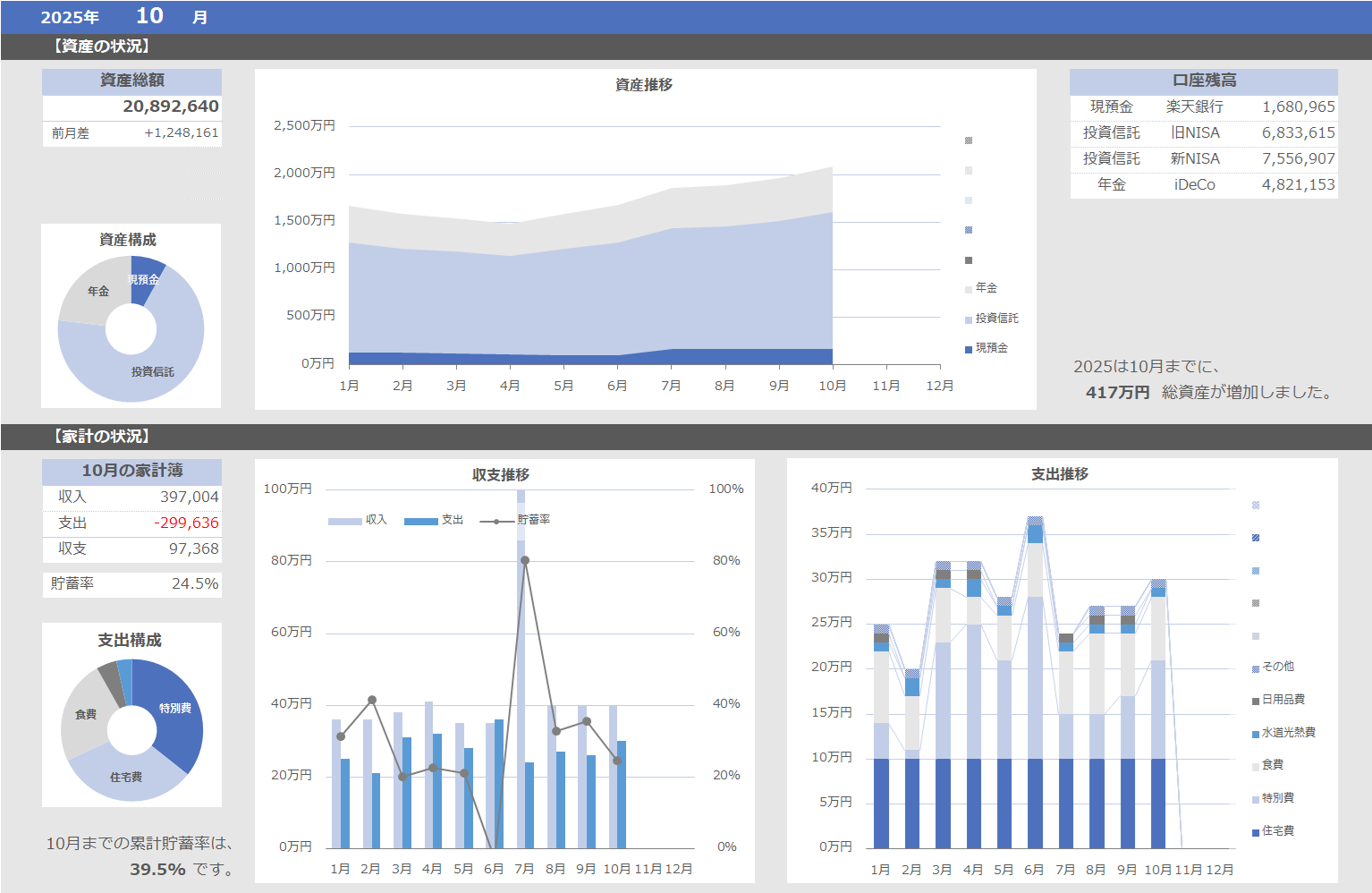
Task: Select the month cell showing 10
Action: 149,16
